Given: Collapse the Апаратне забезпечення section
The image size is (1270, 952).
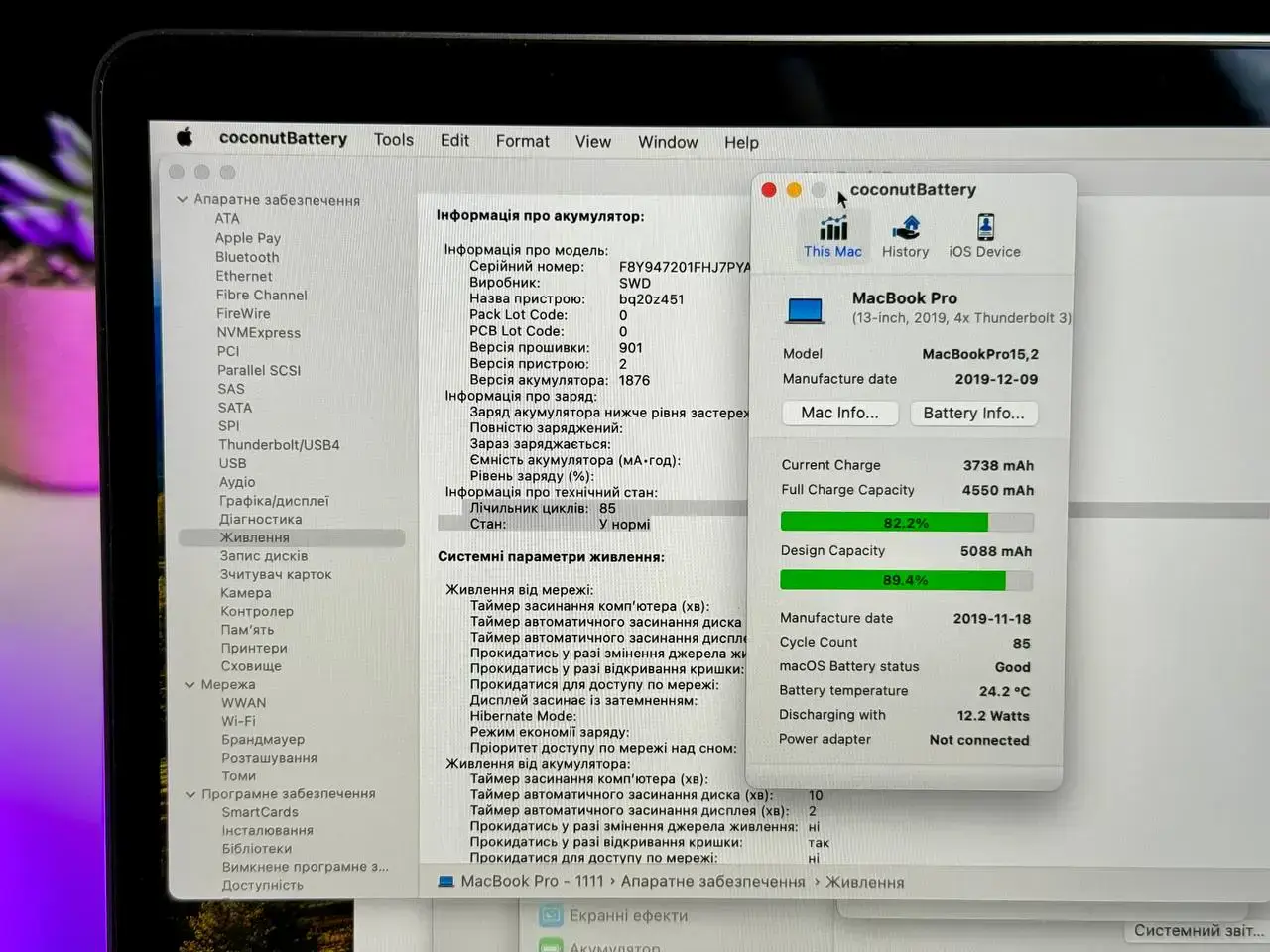Looking at the screenshot, I should coord(182,199).
